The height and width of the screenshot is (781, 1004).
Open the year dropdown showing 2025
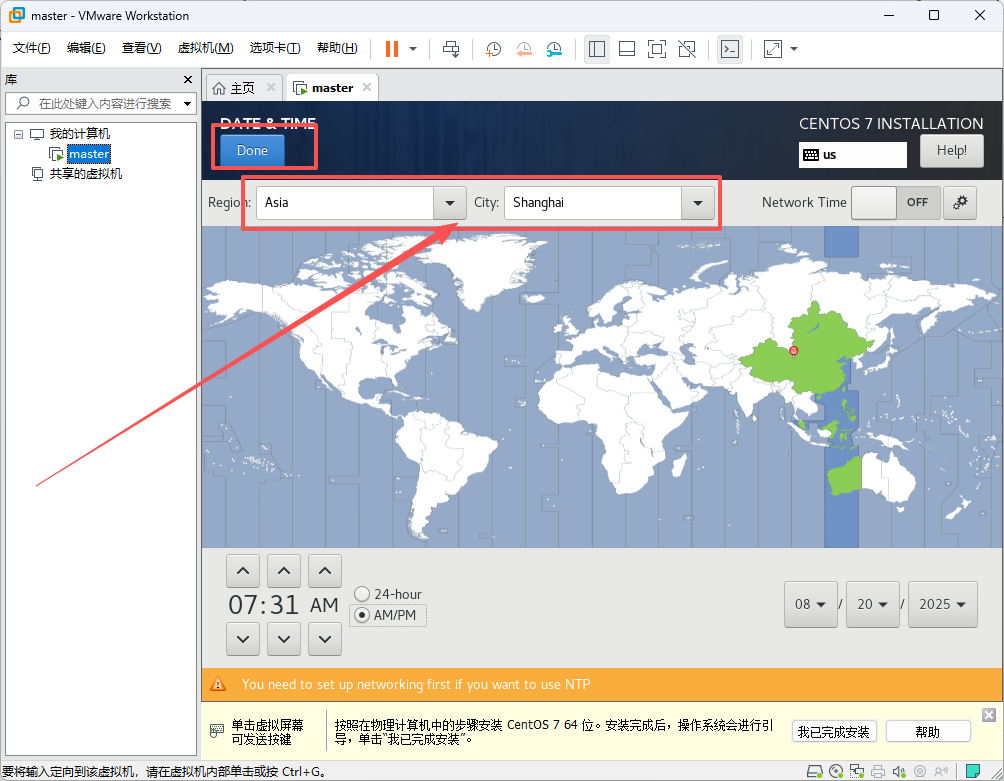(943, 604)
